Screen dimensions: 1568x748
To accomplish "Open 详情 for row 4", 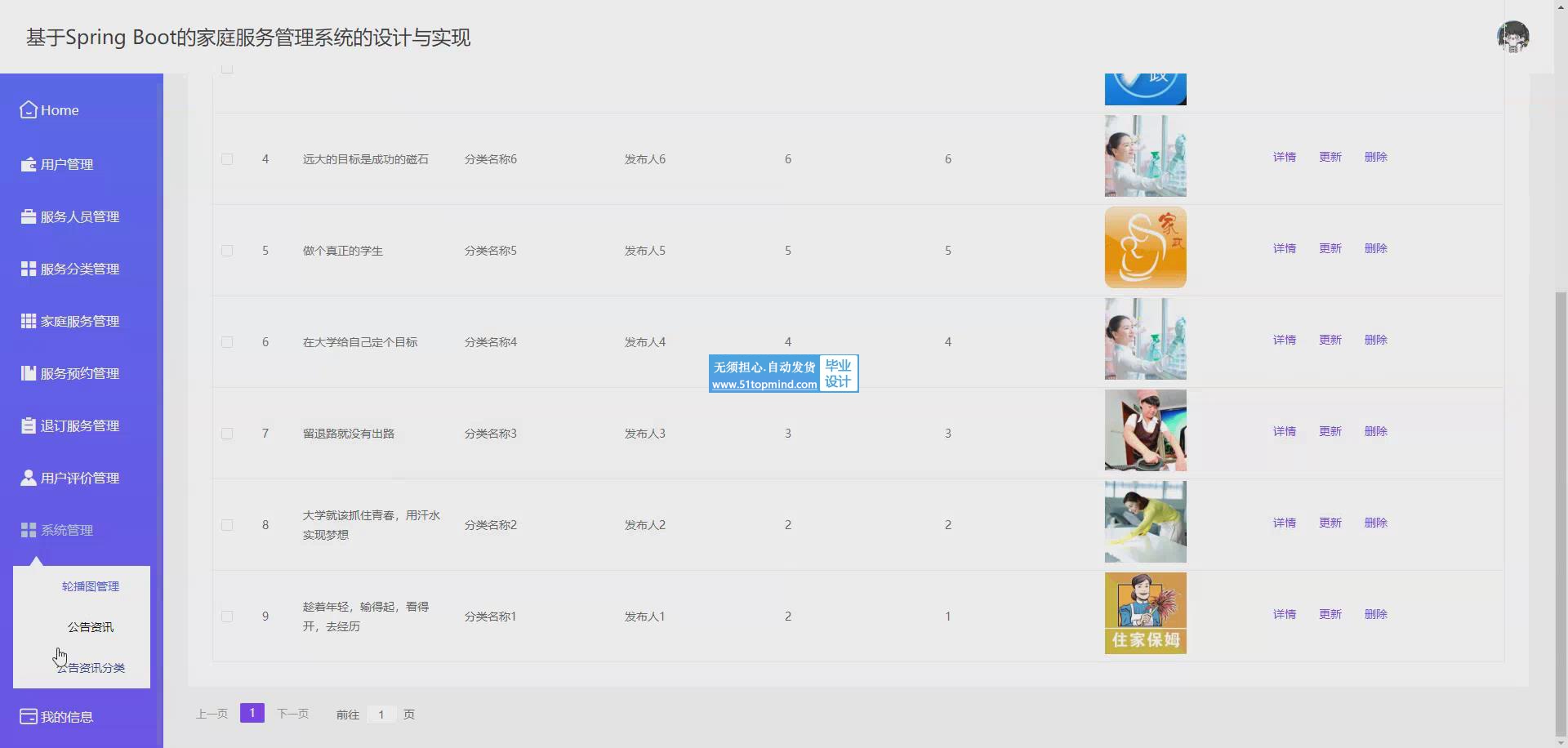I will tap(1285, 157).
